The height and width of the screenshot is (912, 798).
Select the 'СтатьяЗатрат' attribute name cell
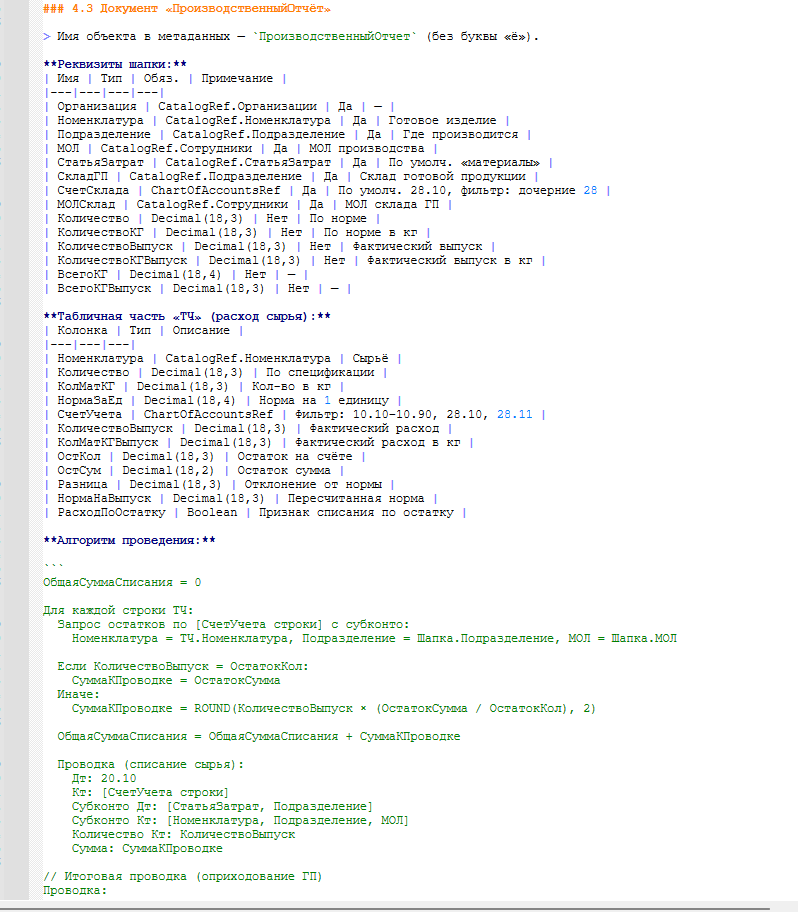coord(100,162)
